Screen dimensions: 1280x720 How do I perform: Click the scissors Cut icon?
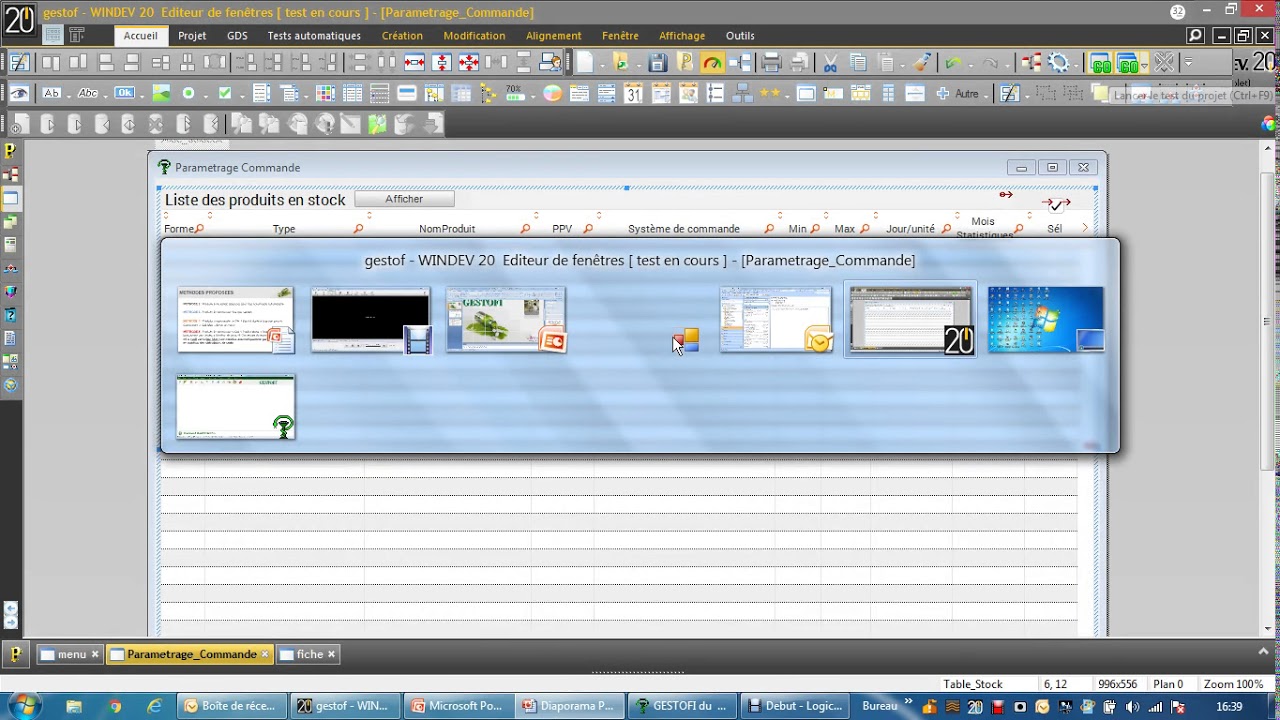(830, 63)
